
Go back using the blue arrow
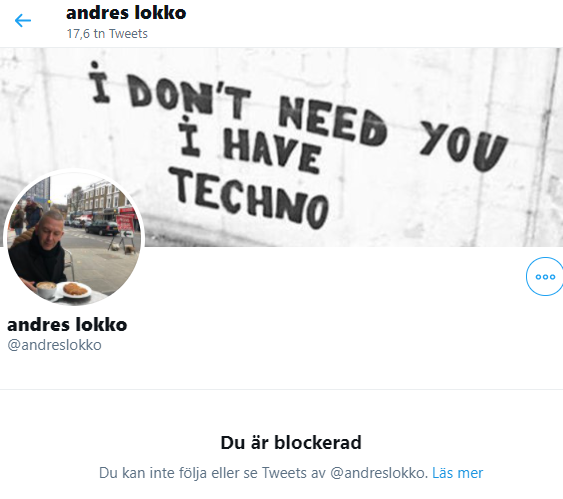tap(23, 20)
